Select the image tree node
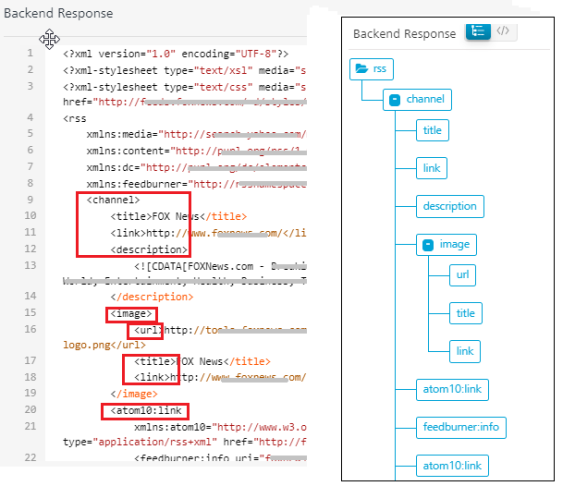This screenshot has width=575, height=486. [446, 245]
